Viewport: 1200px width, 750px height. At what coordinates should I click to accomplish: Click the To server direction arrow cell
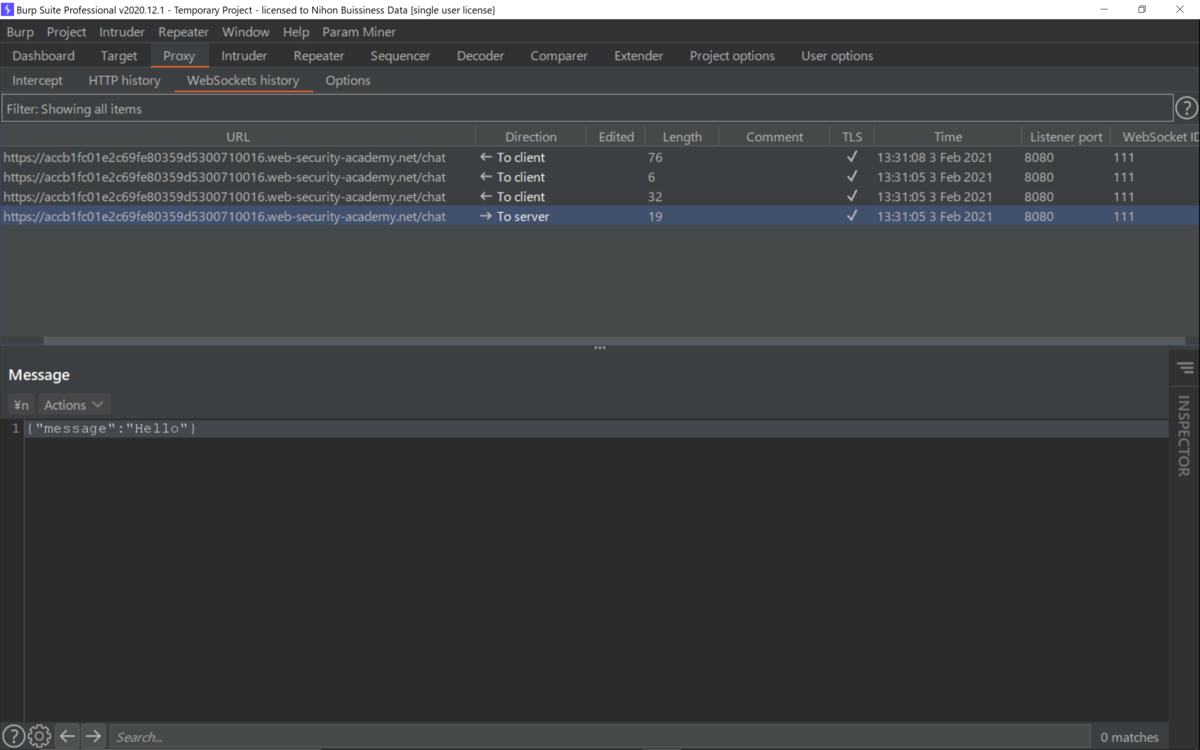[514, 216]
